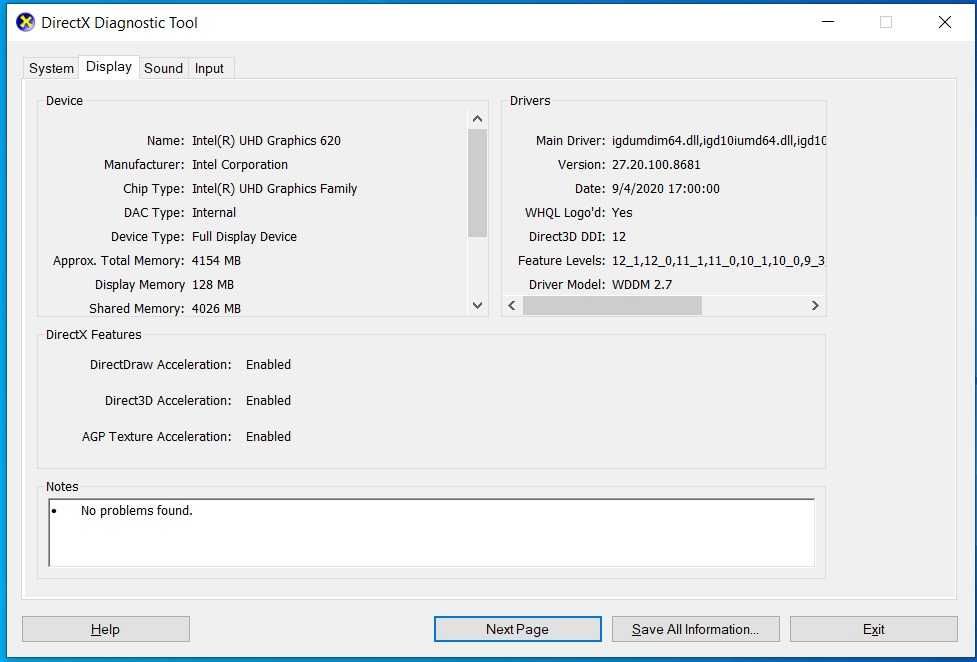The width and height of the screenshot is (977, 662).
Task: Click driver date '9/4/2020 17:00:00'
Action: 665,189
